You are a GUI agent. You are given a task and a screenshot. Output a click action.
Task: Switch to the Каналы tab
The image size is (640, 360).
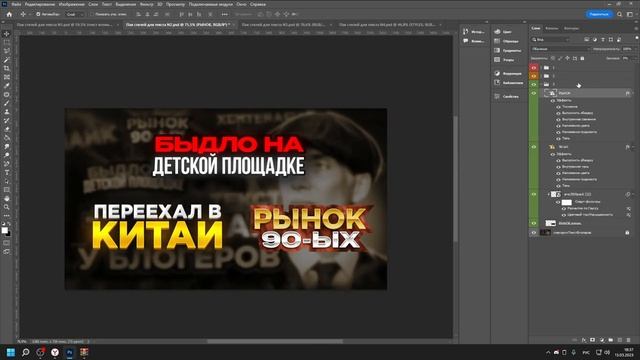tap(551, 28)
